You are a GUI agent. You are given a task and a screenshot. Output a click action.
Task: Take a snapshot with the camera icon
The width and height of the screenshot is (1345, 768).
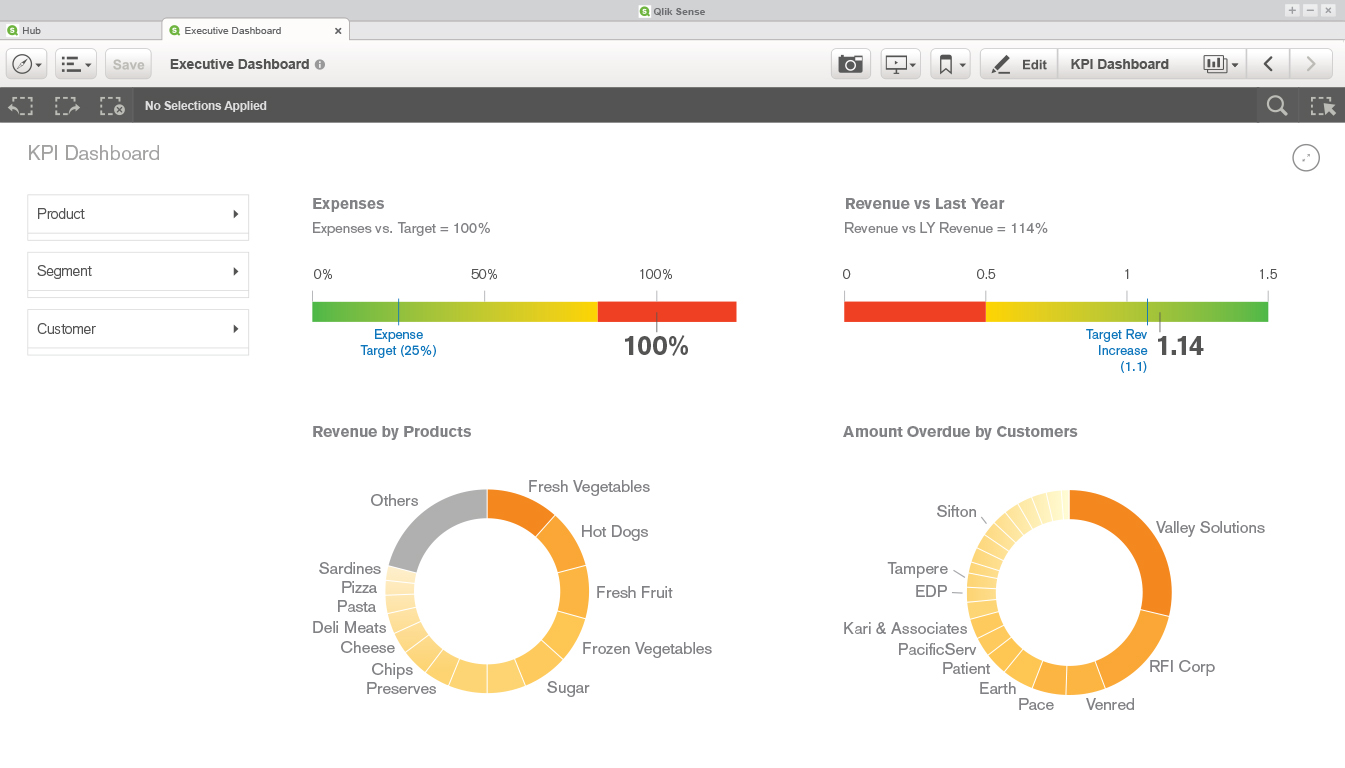(x=851, y=64)
